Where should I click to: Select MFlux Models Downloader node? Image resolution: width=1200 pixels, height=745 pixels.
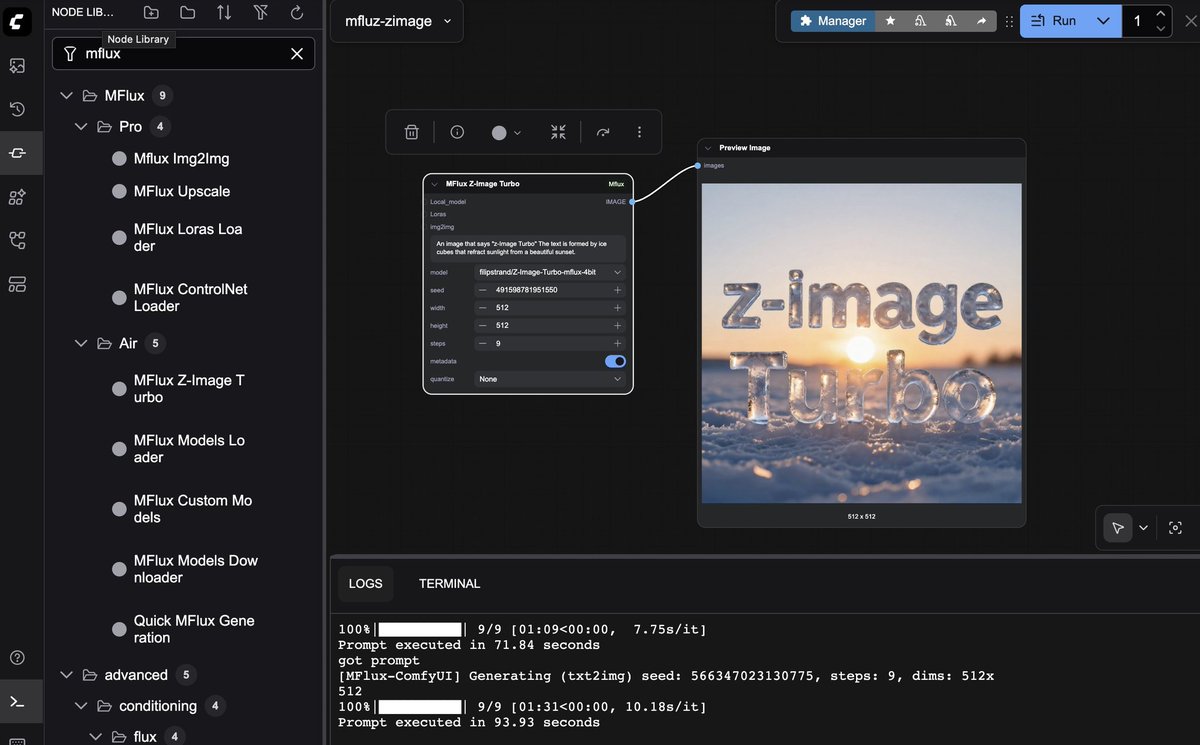pyautogui.click(x=195, y=568)
